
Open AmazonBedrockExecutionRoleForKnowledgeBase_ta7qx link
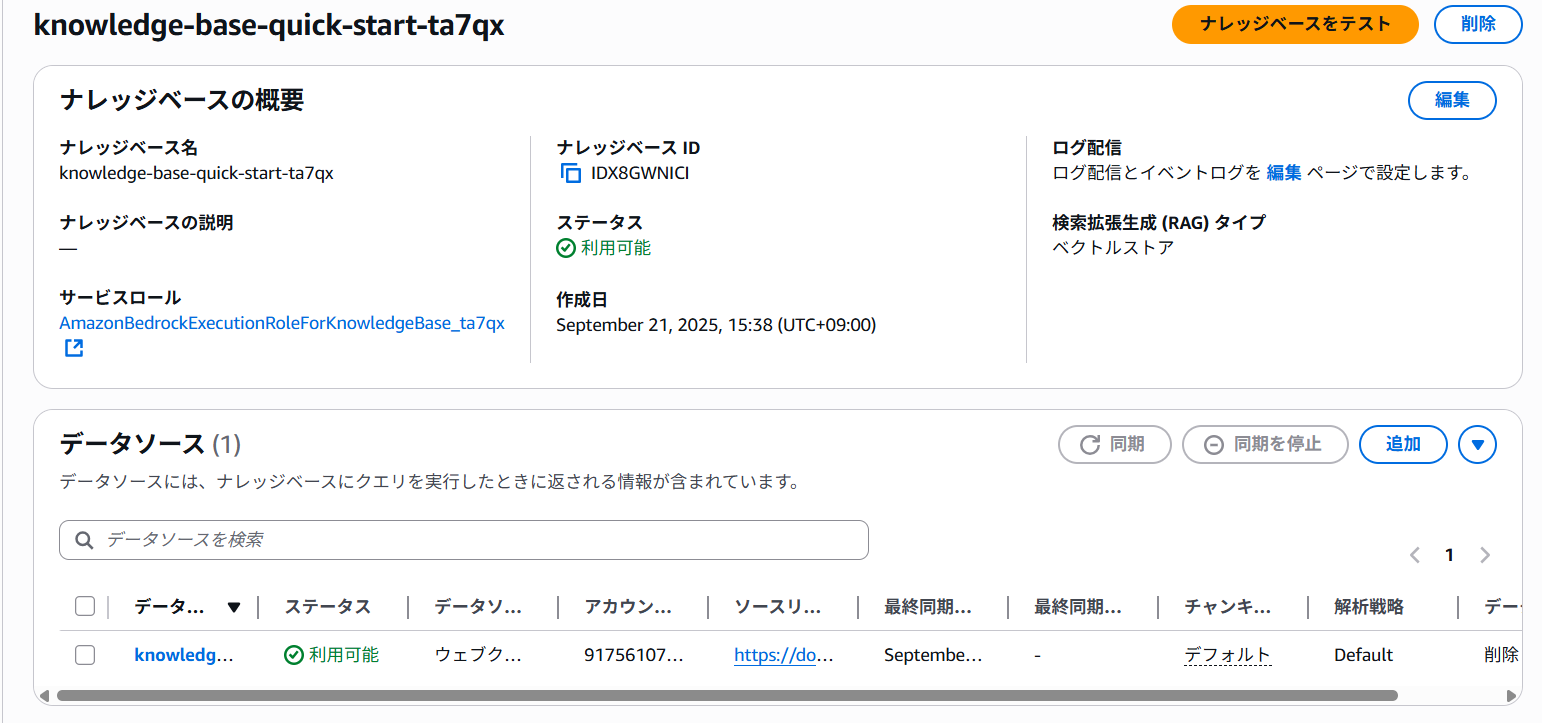tap(282, 323)
